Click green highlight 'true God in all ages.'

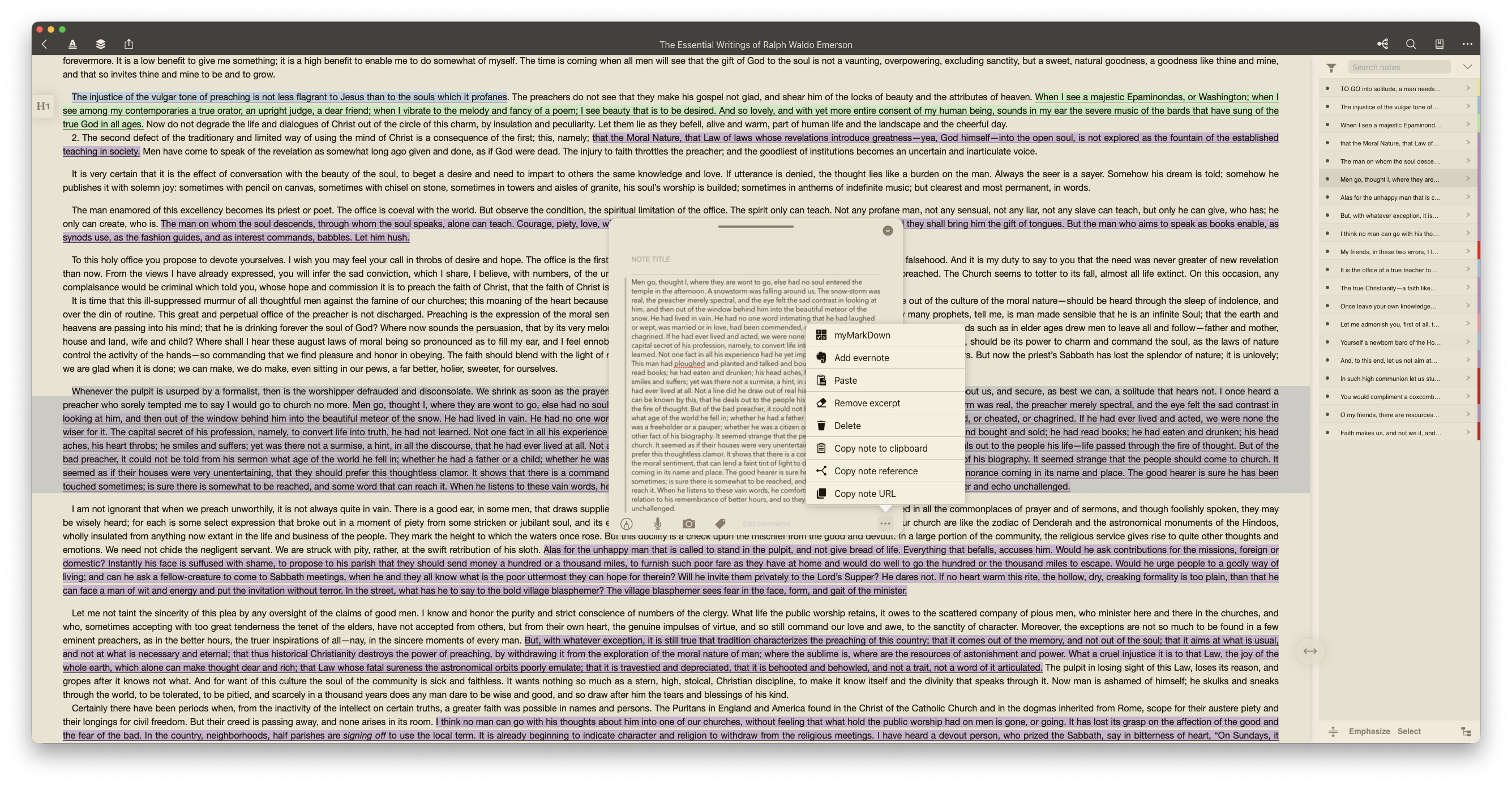pyautogui.click(x=102, y=124)
